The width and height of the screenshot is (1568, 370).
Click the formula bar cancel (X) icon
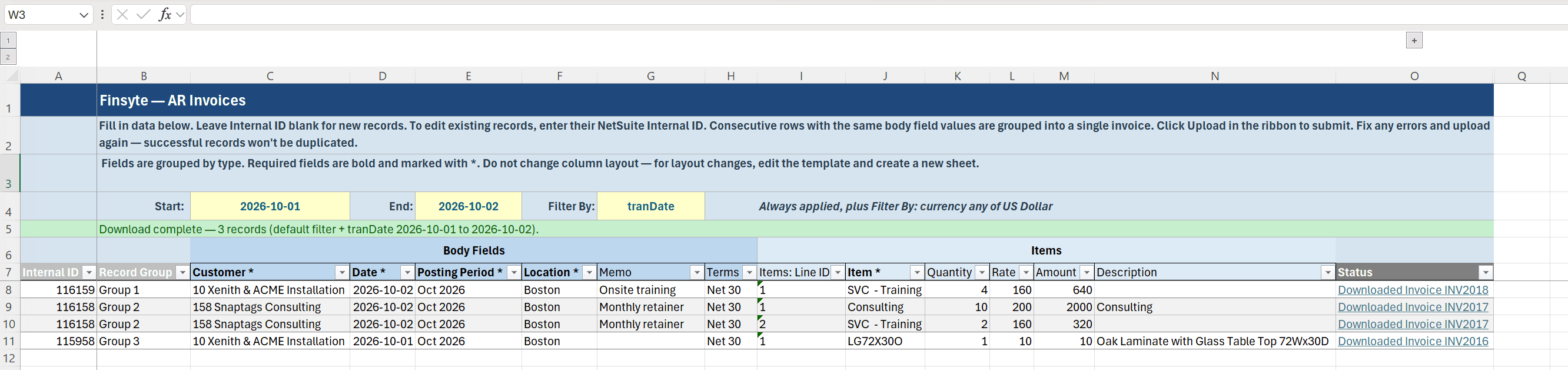tap(122, 15)
